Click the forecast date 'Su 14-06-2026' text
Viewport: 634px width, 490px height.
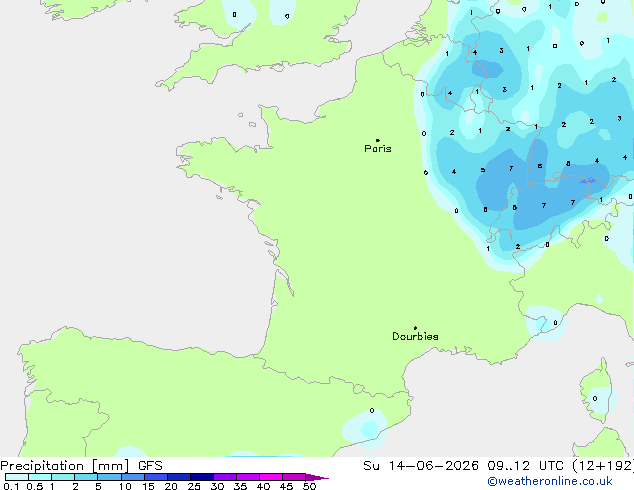[x=421, y=466]
